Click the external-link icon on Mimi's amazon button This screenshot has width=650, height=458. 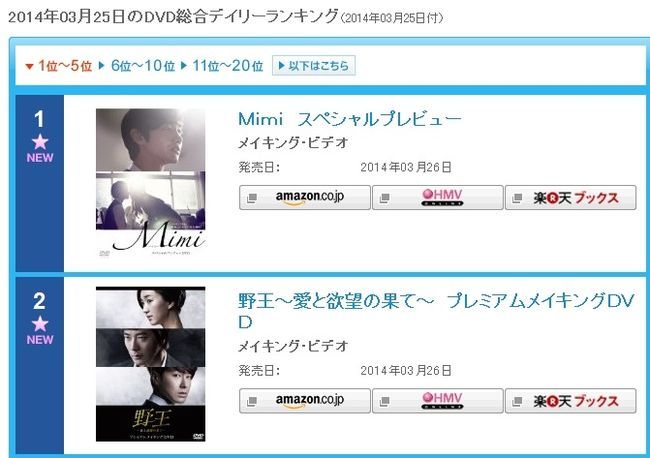coord(252,198)
